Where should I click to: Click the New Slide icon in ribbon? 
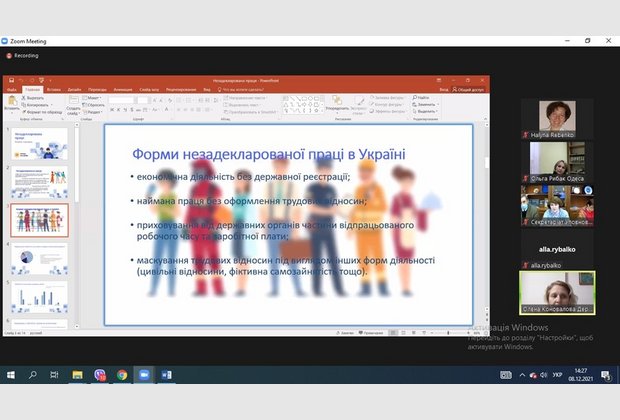(x=74, y=102)
